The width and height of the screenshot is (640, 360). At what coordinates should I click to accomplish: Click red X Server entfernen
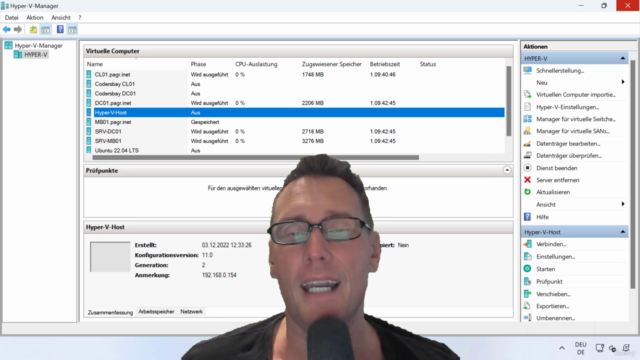click(x=528, y=180)
